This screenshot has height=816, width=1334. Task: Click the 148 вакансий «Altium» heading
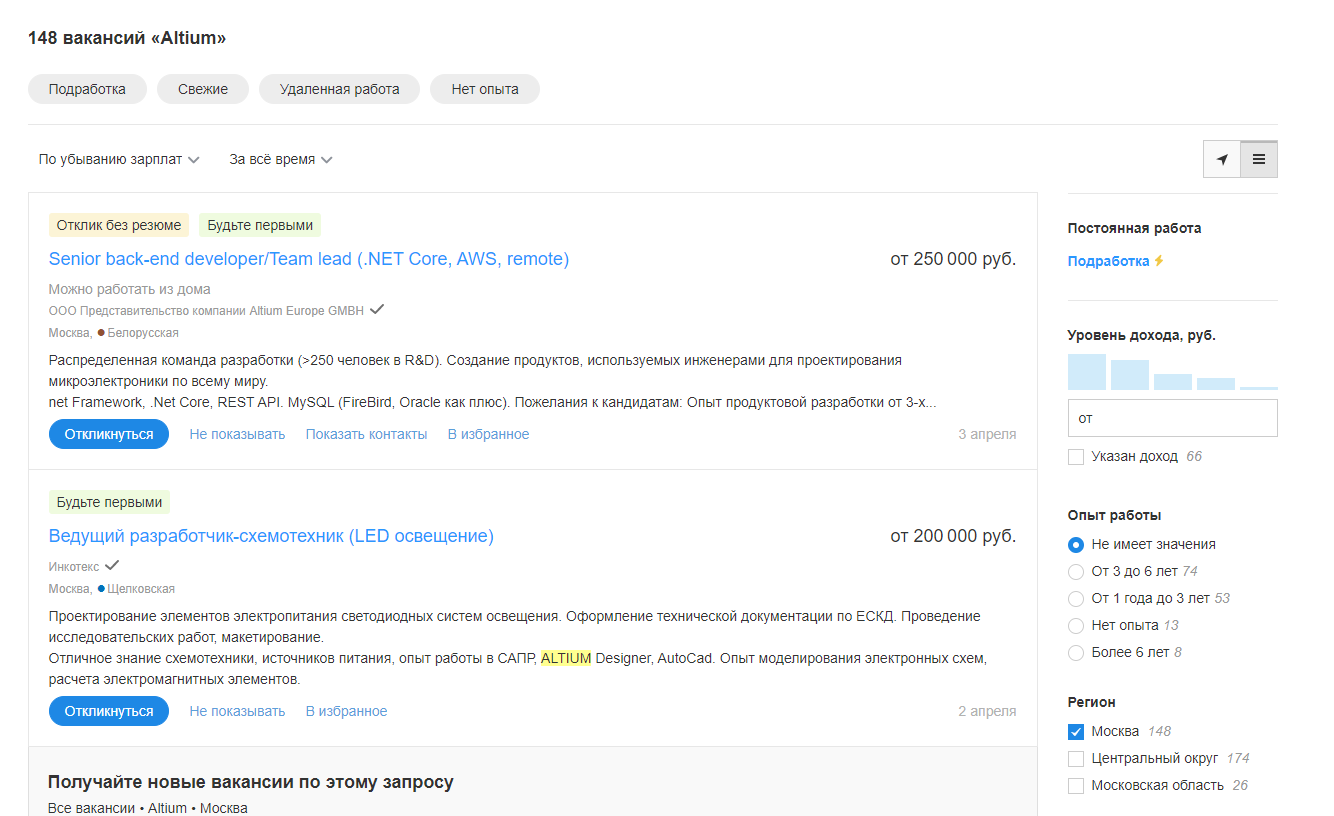click(127, 38)
